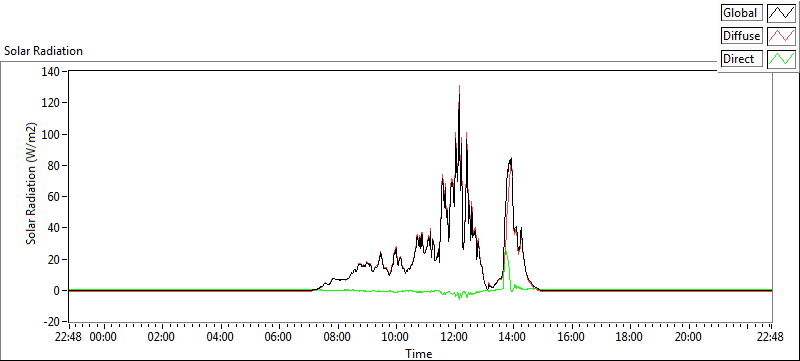
Task: Open the Direct green line style swatch
Action: point(782,59)
